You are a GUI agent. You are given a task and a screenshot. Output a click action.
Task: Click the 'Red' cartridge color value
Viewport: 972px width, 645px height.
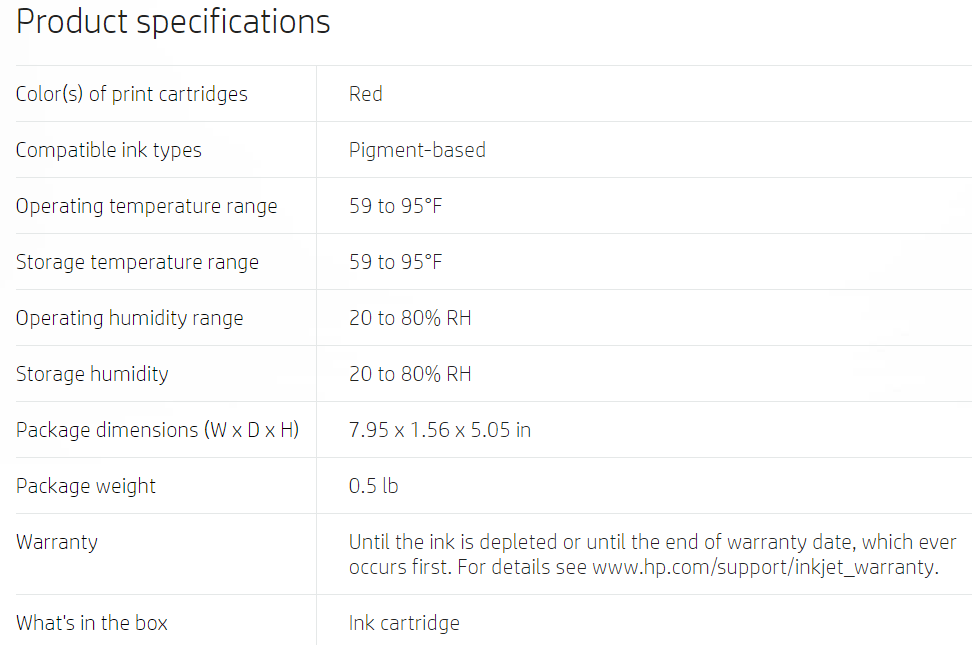tap(366, 94)
